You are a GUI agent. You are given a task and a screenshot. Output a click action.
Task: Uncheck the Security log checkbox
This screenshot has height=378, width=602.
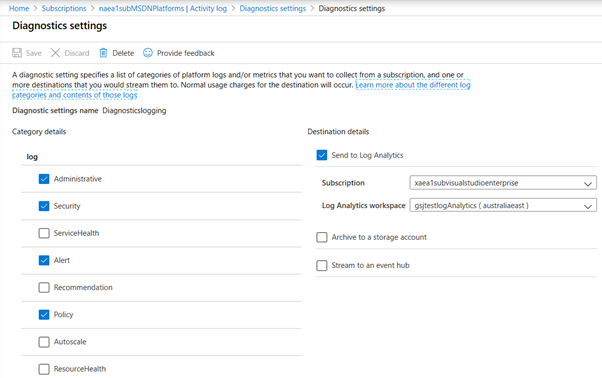[44, 206]
